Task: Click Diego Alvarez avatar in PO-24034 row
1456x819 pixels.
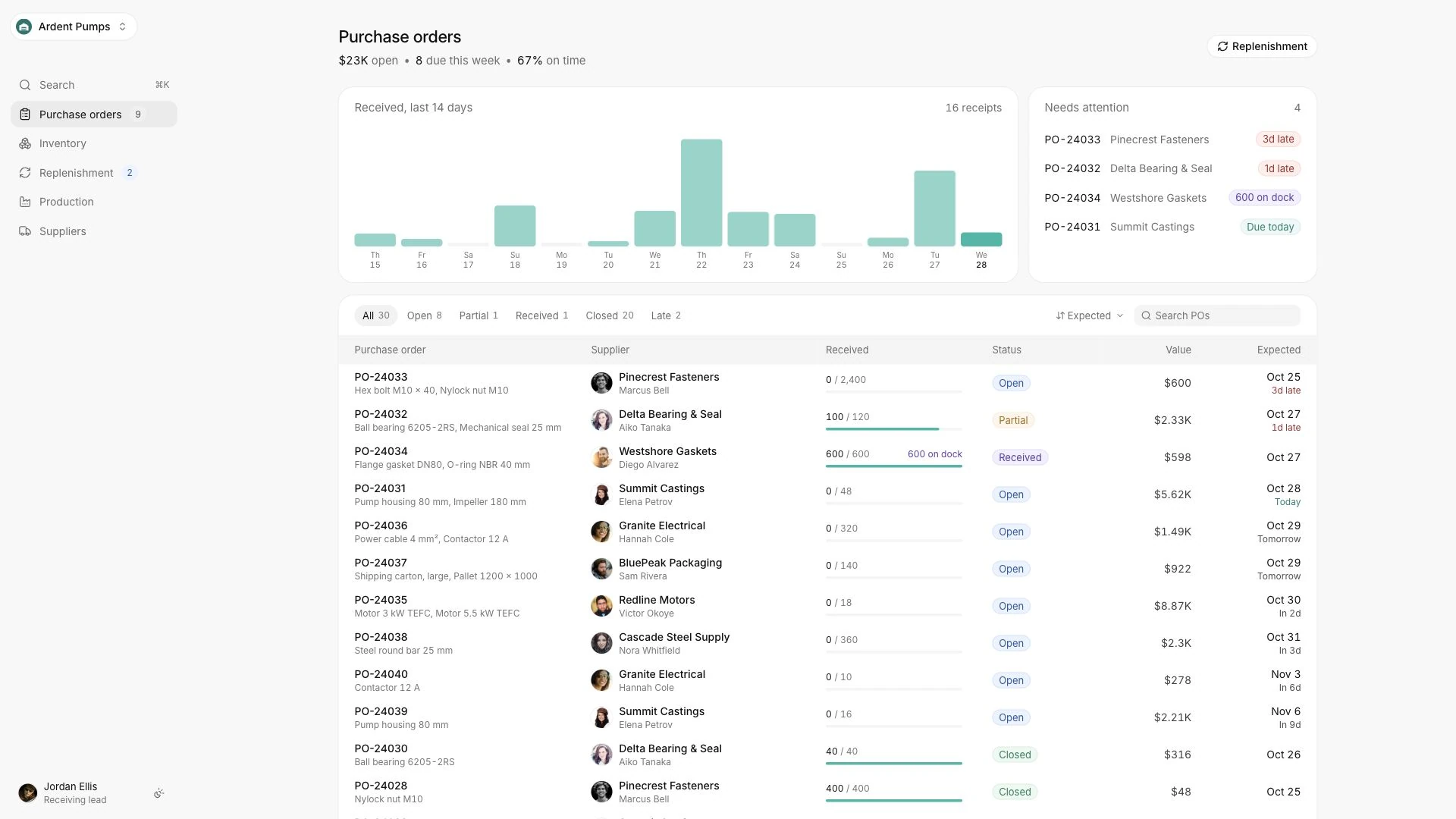Action: pos(601,457)
